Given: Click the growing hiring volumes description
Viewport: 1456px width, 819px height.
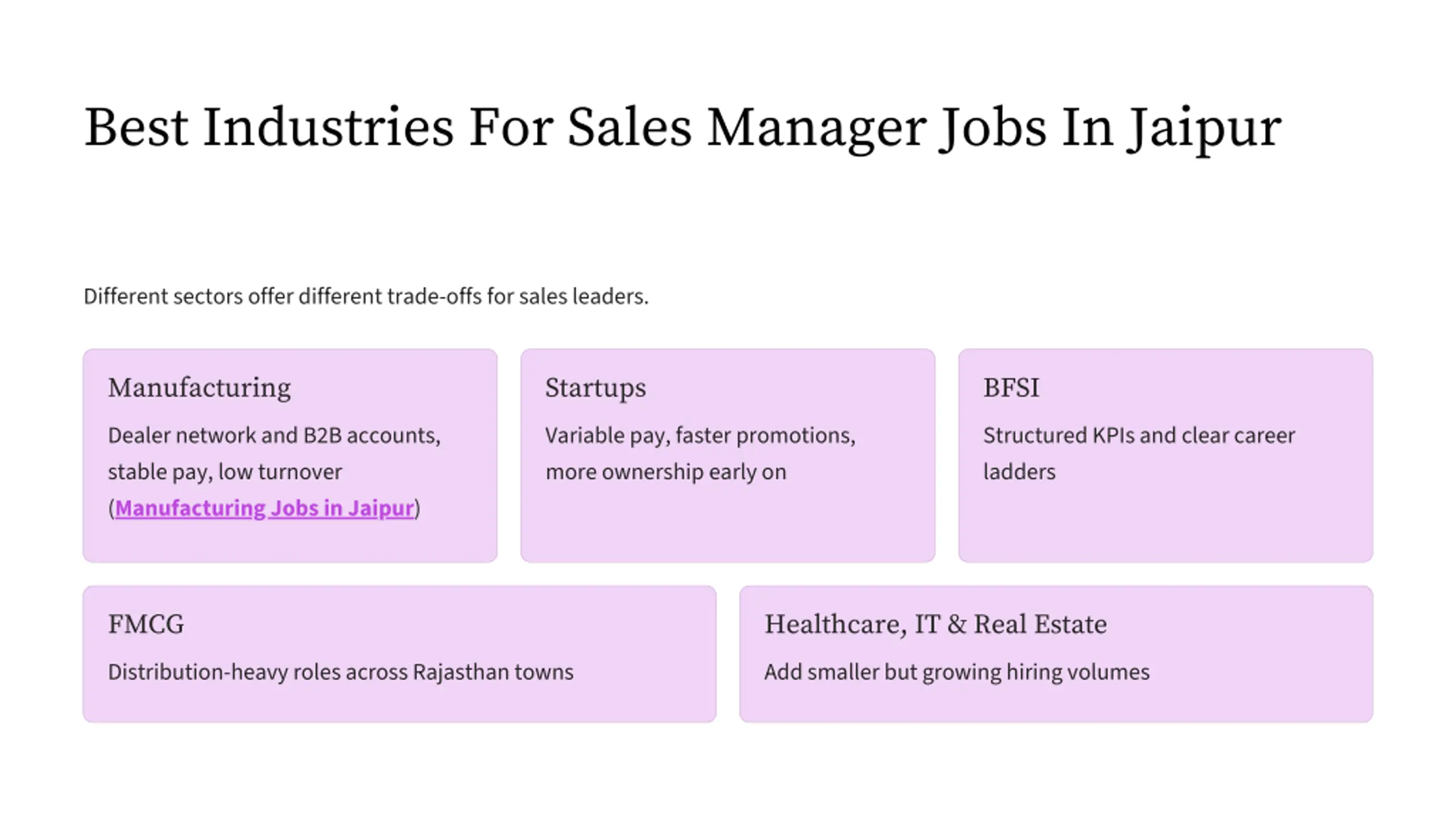Looking at the screenshot, I should pyautogui.click(x=957, y=672).
